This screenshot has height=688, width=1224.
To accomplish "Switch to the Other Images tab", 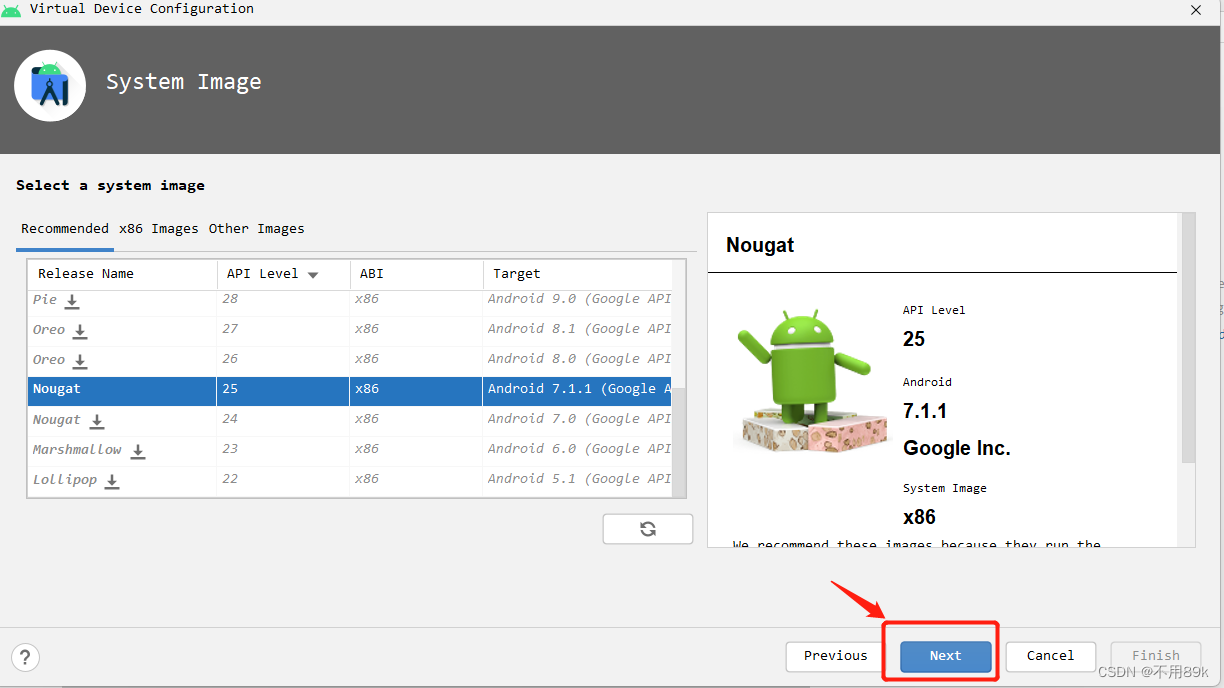I will [257, 228].
